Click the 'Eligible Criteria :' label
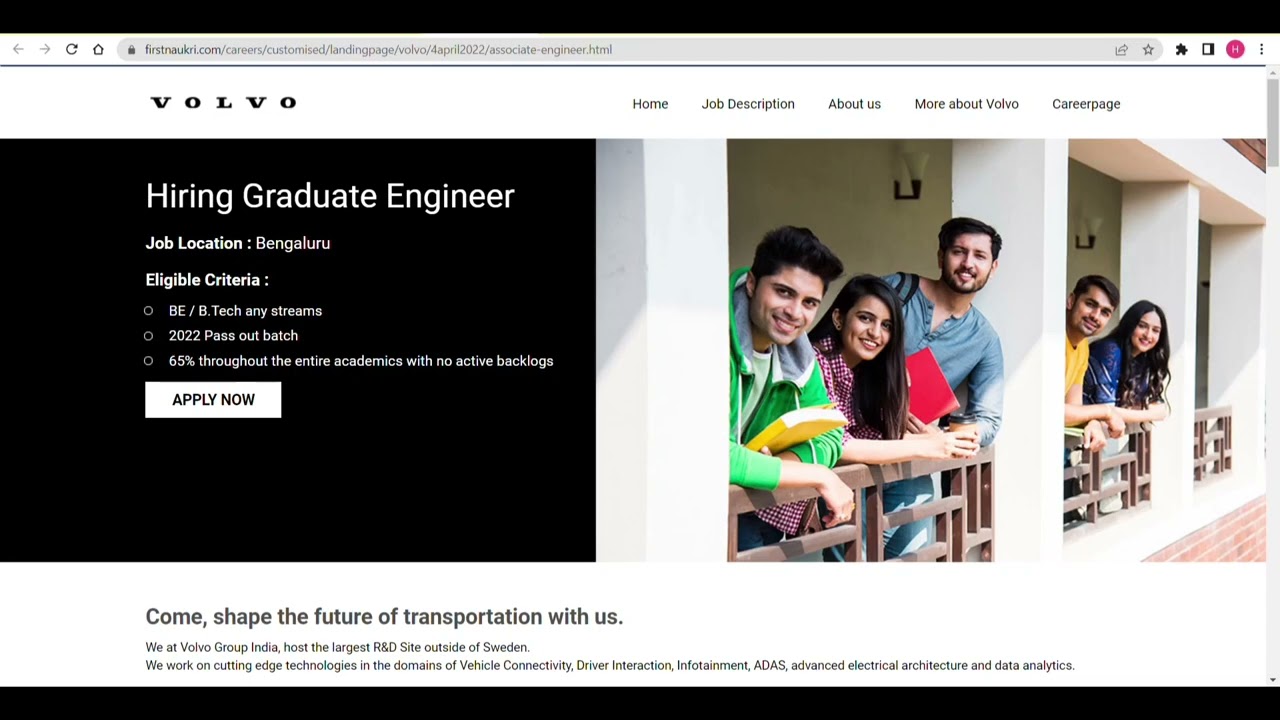Image resolution: width=1280 pixels, height=720 pixels. [207, 280]
